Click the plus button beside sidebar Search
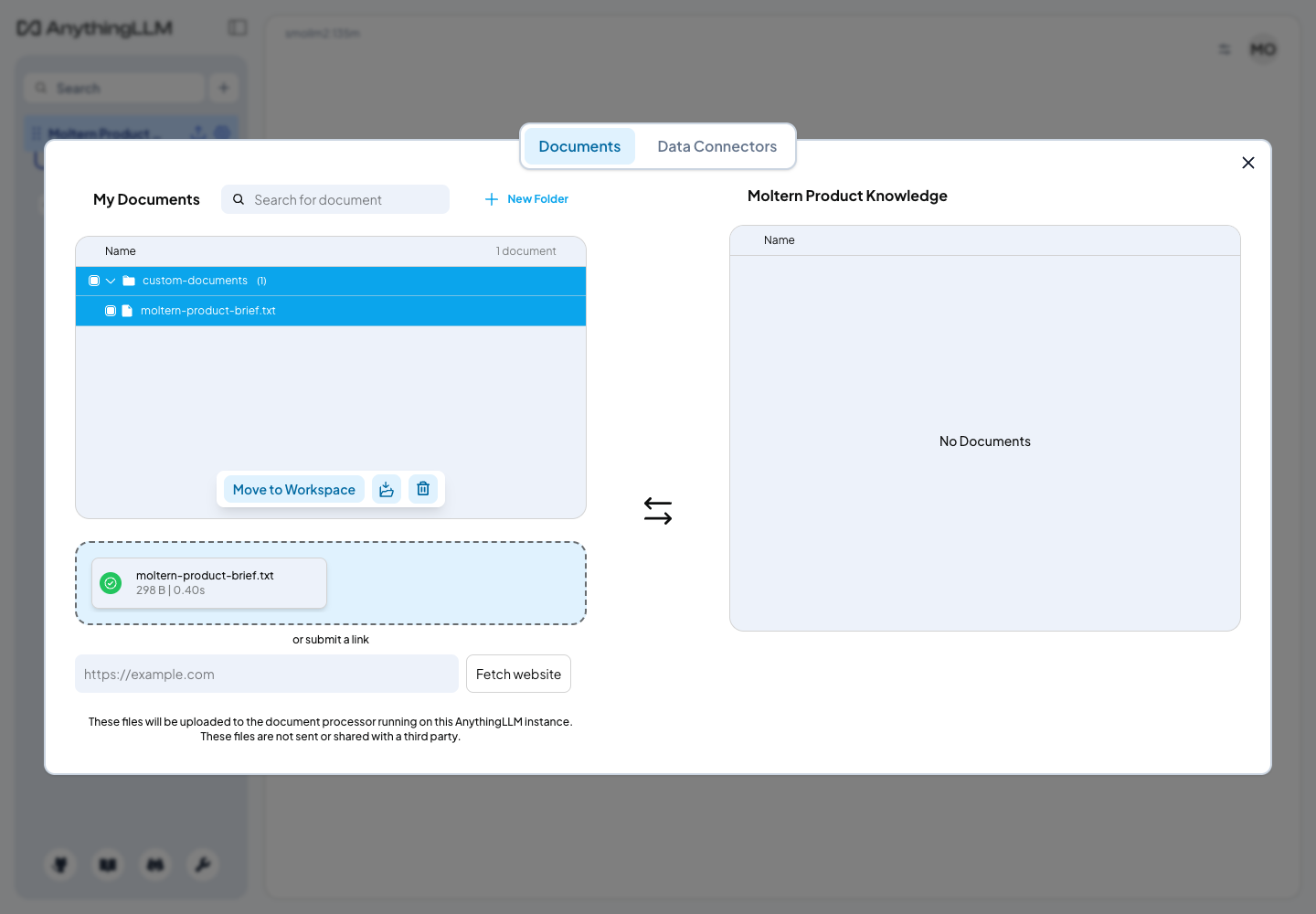Image resolution: width=1316 pixels, height=914 pixels. (x=224, y=88)
